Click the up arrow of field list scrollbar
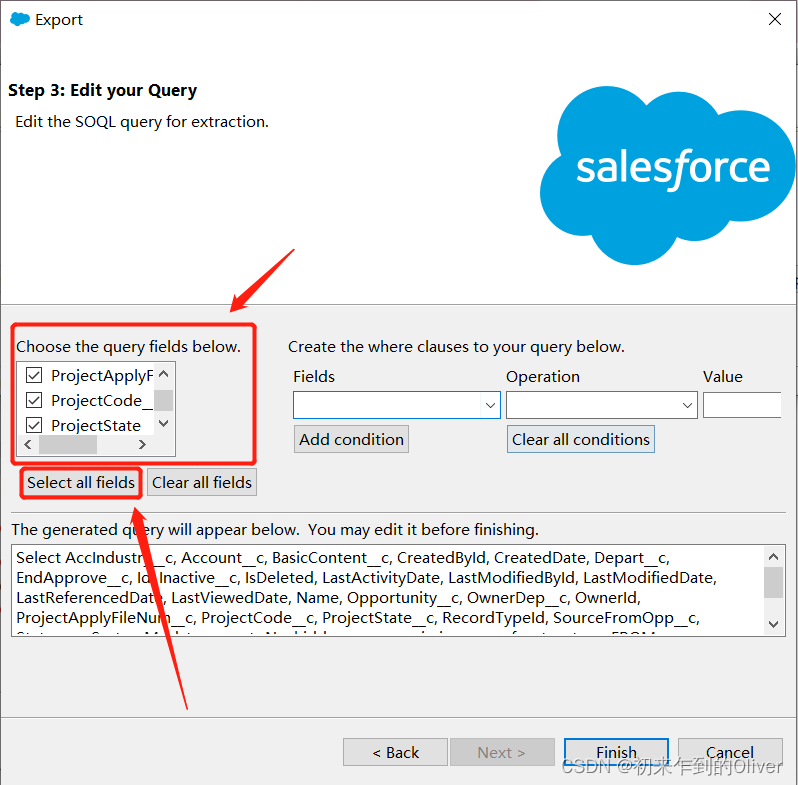The height and width of the screenshot is (785, 798). [164, 375]
